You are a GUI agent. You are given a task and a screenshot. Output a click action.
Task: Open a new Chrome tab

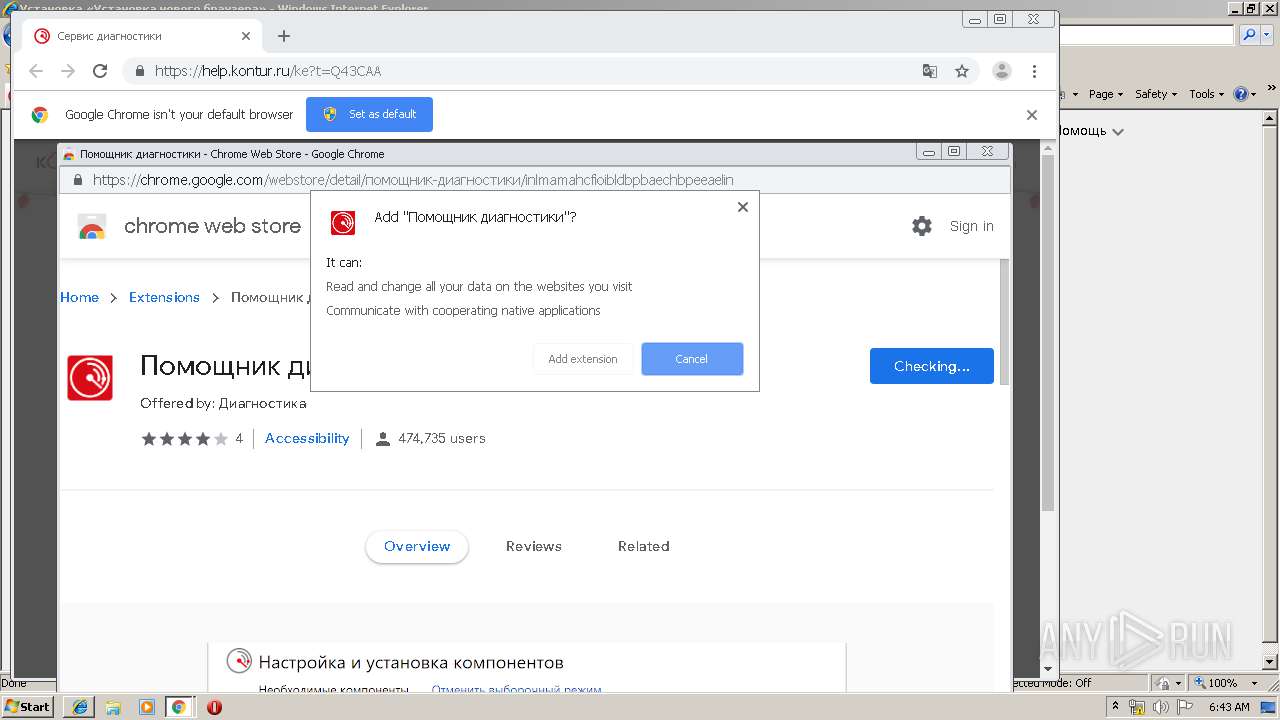coord(284,36)
